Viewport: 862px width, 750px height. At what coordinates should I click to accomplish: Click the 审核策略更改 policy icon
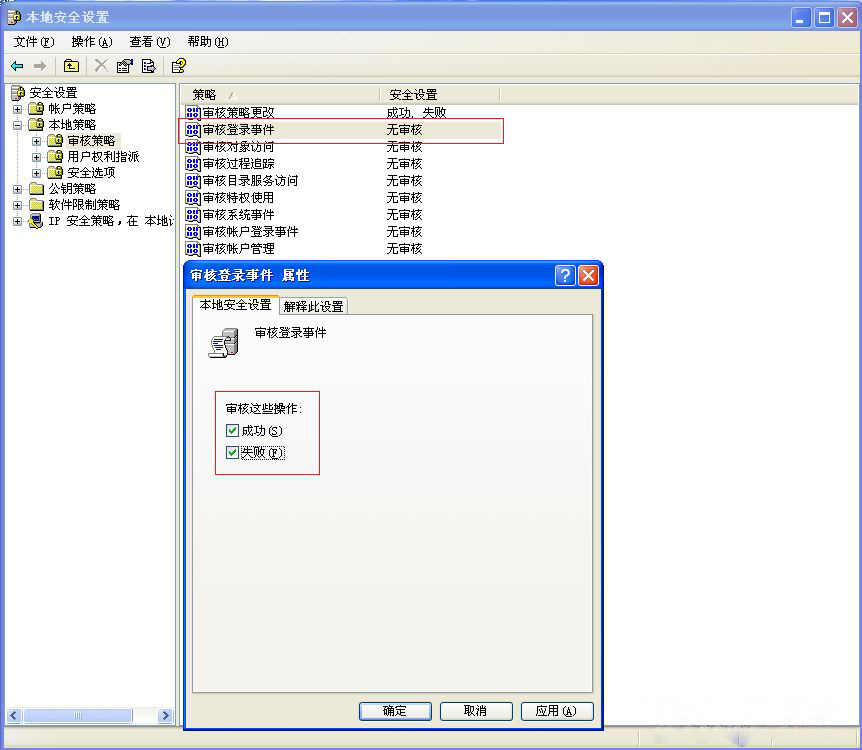(x=193, y=113)
